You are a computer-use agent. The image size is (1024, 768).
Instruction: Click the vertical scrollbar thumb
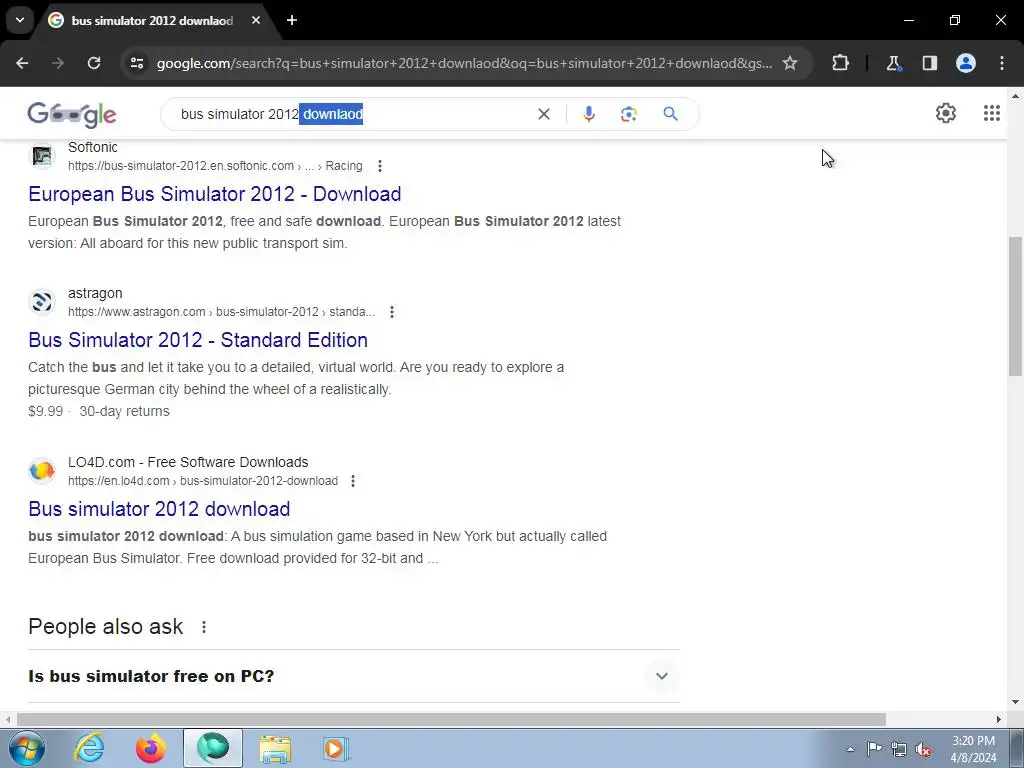pos(1015,306)
